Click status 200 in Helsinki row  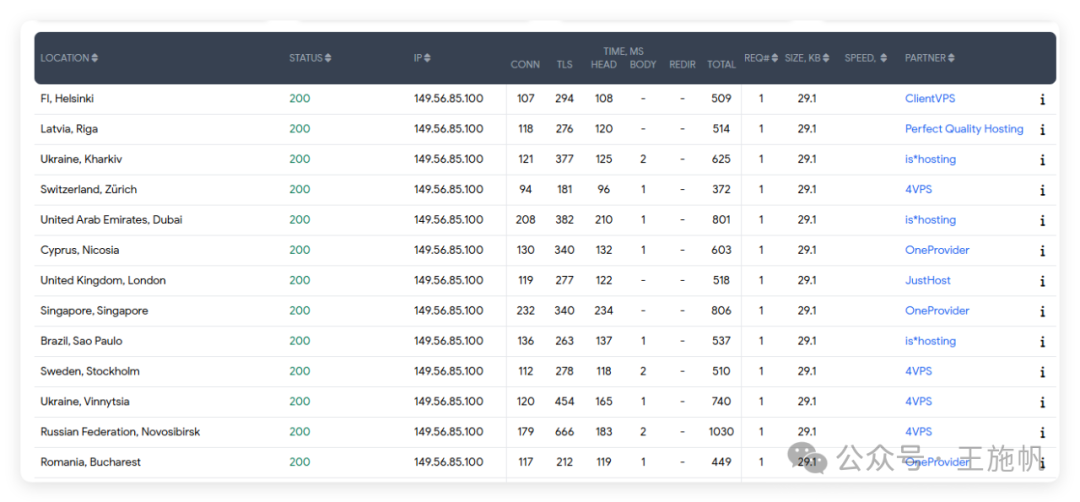tap(300, 98)
